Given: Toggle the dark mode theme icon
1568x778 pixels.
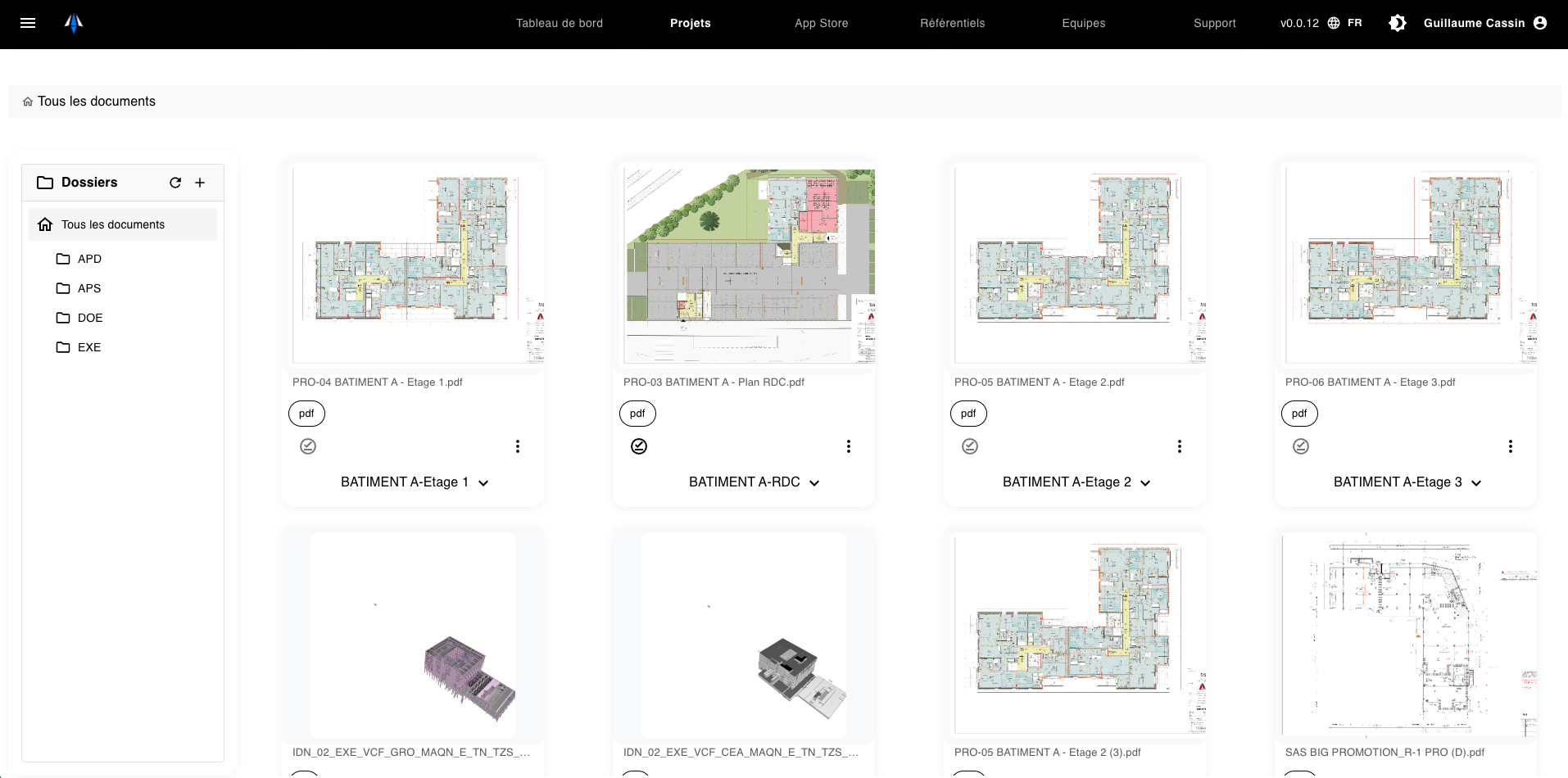Looking at the screenshot, I should click(x=1397, y=23).
